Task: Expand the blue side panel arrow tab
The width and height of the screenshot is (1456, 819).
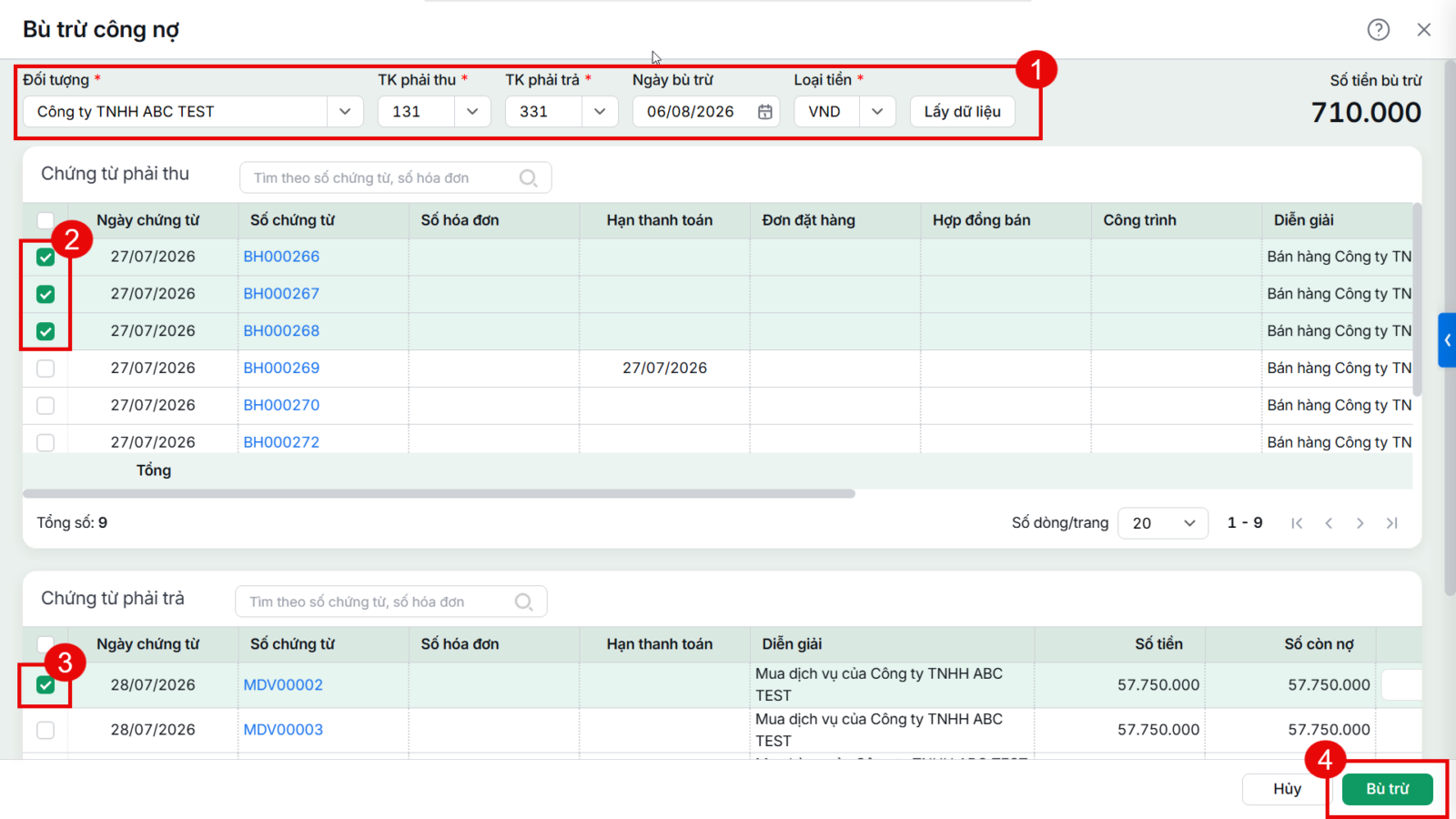Action: click(x=1447, y=340)
